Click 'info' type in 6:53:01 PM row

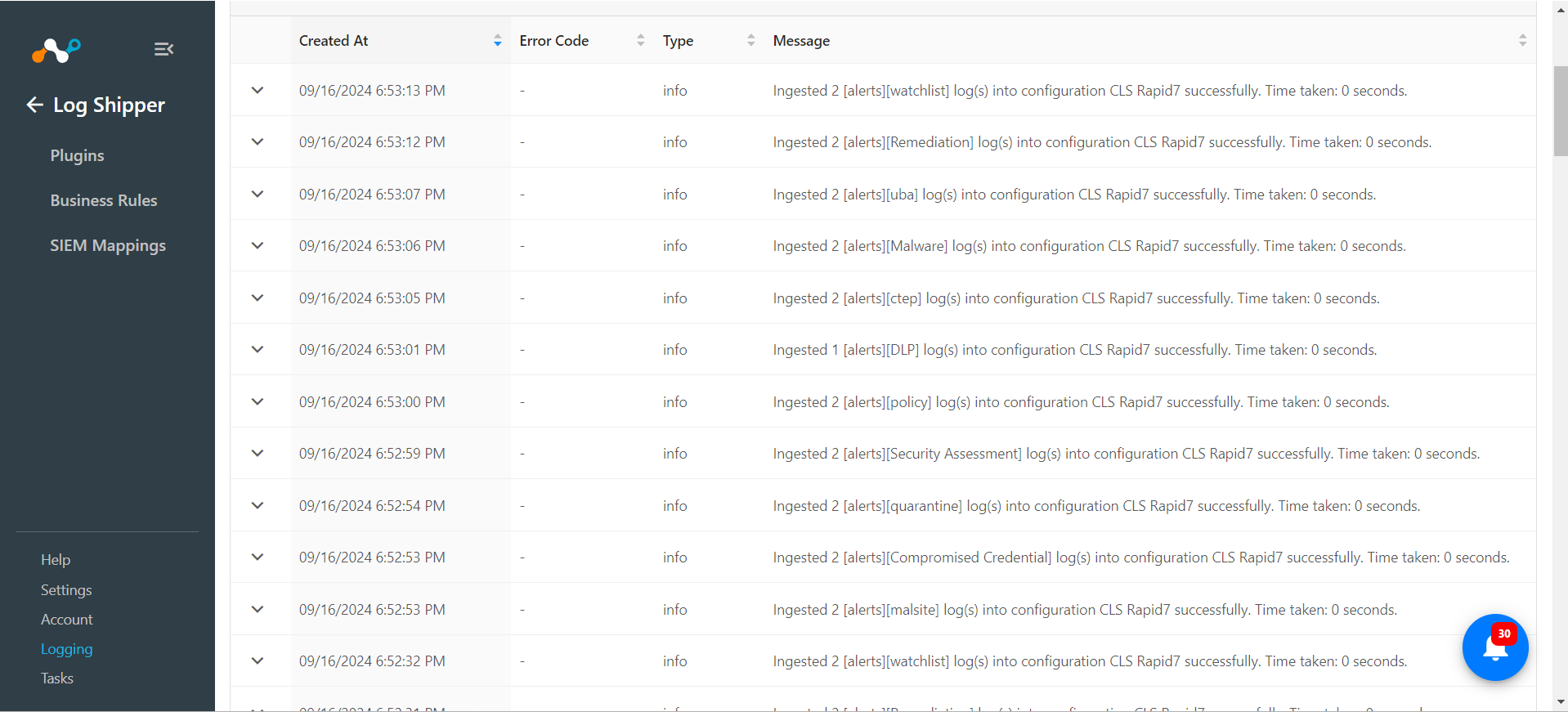point(674,350)
